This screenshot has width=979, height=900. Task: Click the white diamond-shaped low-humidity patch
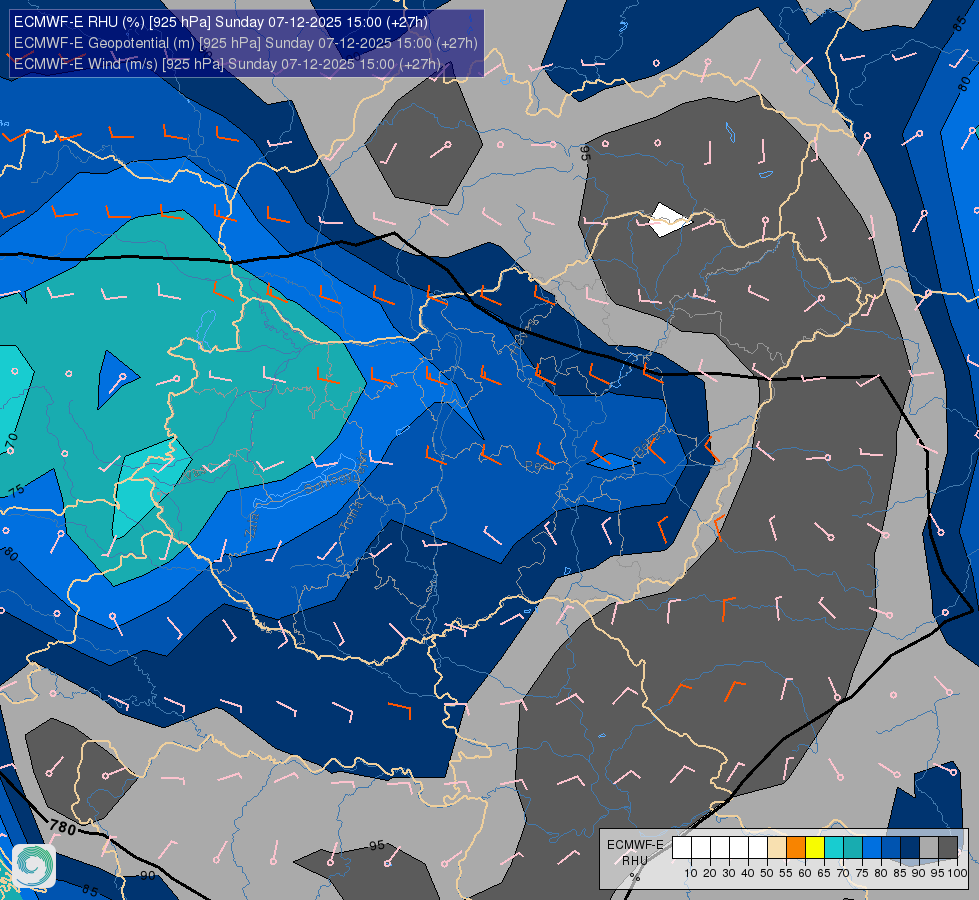click(668, 220)
